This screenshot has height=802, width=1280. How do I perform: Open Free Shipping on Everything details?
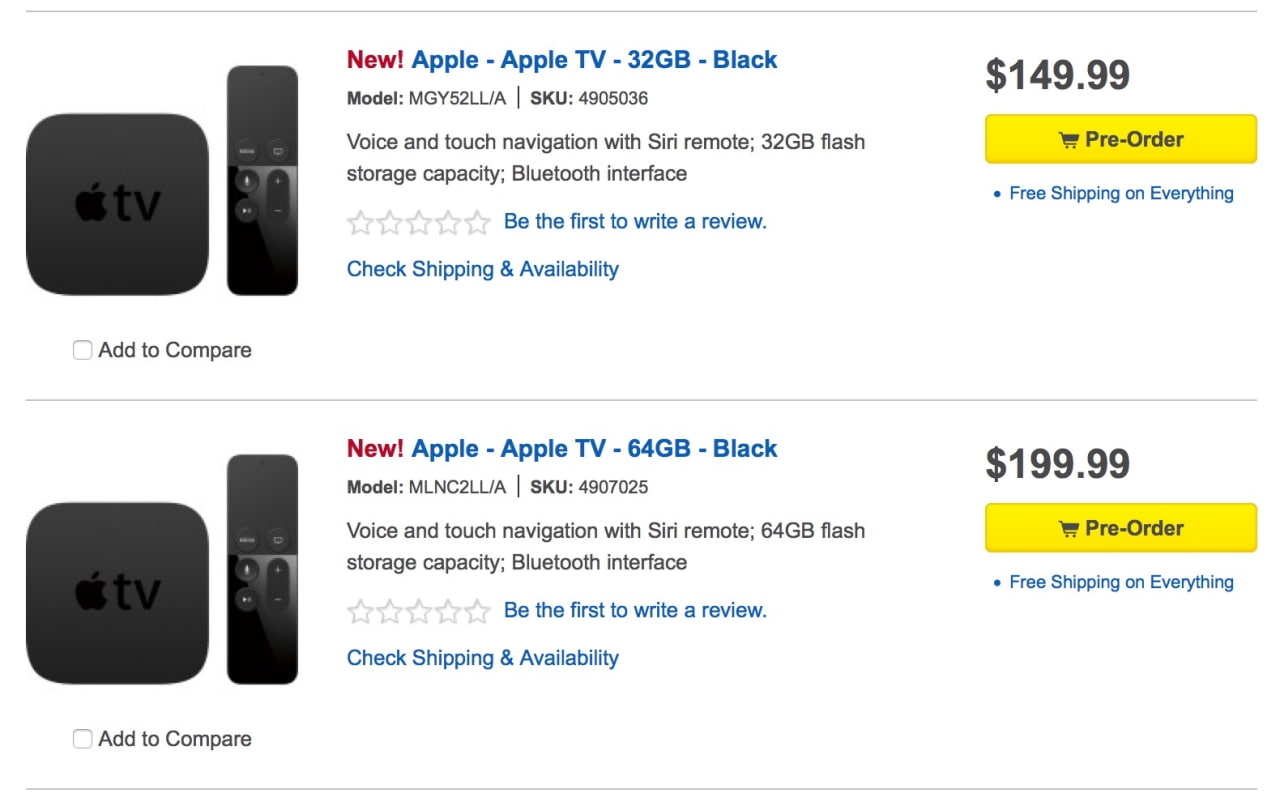click(1120, 193)
